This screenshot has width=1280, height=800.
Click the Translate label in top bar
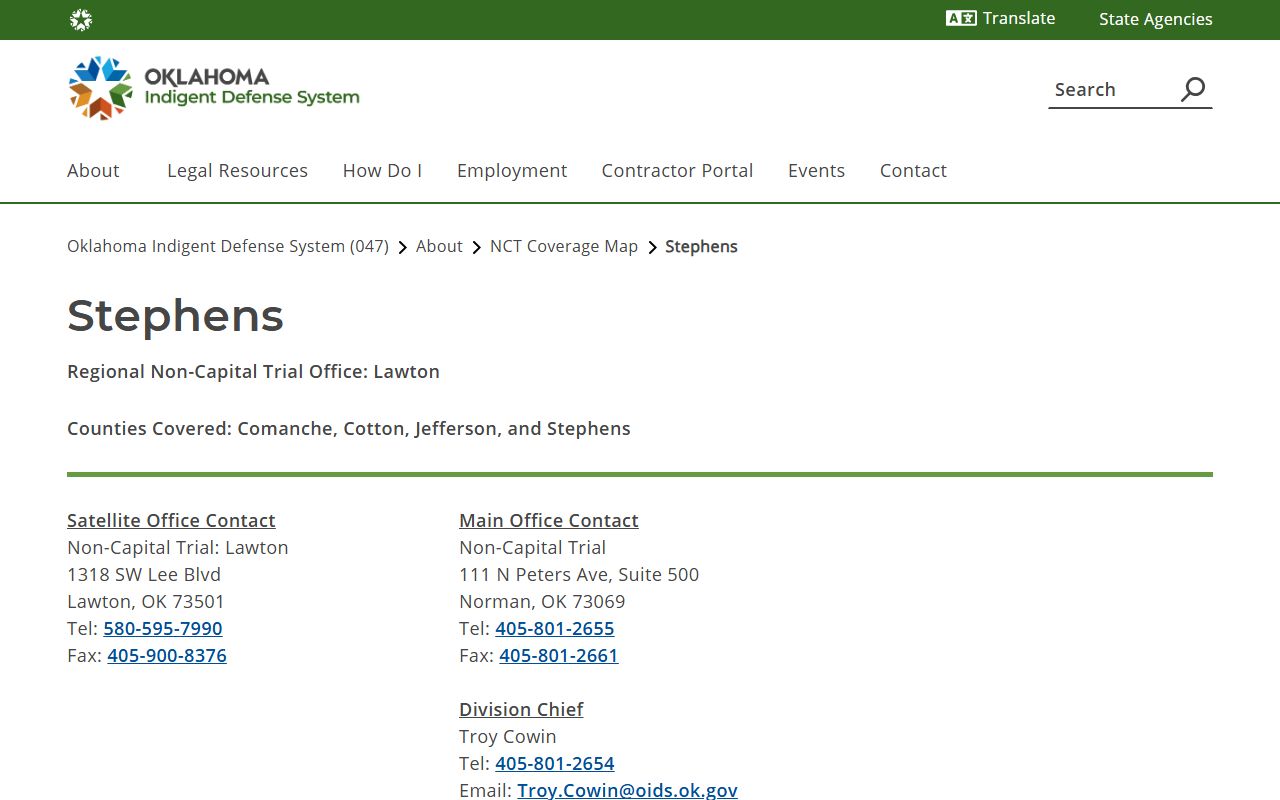click(1019, 18)
